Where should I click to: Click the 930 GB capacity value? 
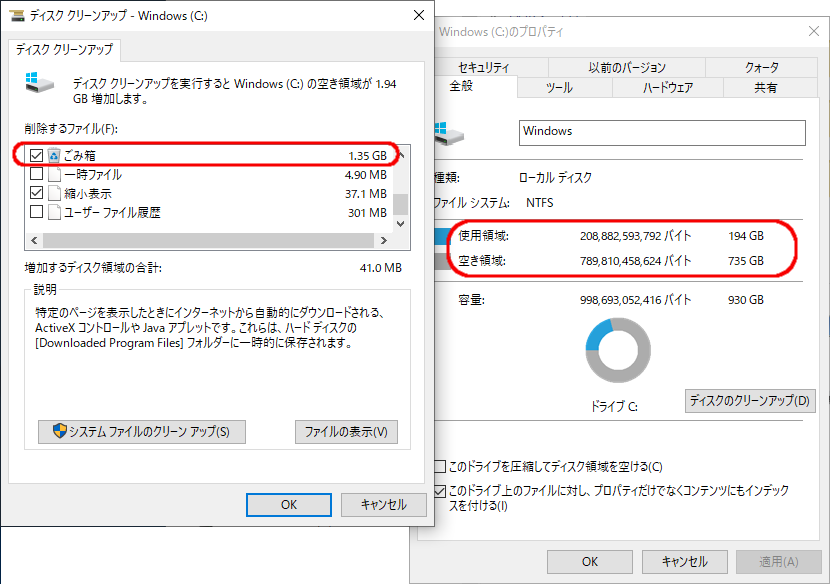[746, 300]
